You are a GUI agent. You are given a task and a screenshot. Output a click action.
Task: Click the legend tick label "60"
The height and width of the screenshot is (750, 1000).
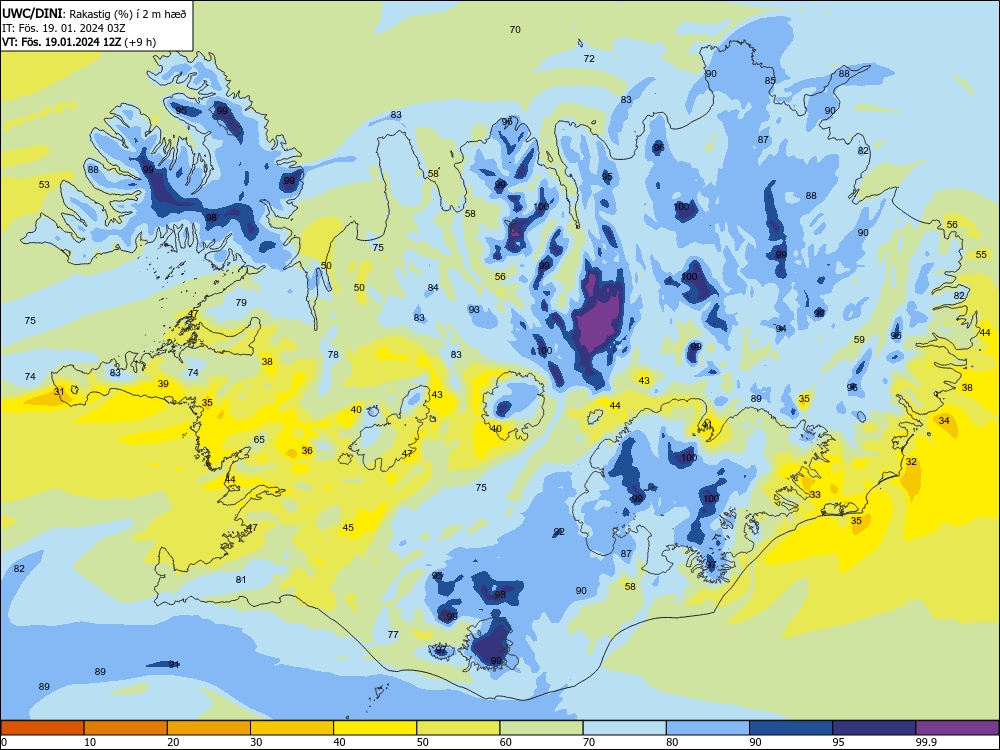[506, 742]
